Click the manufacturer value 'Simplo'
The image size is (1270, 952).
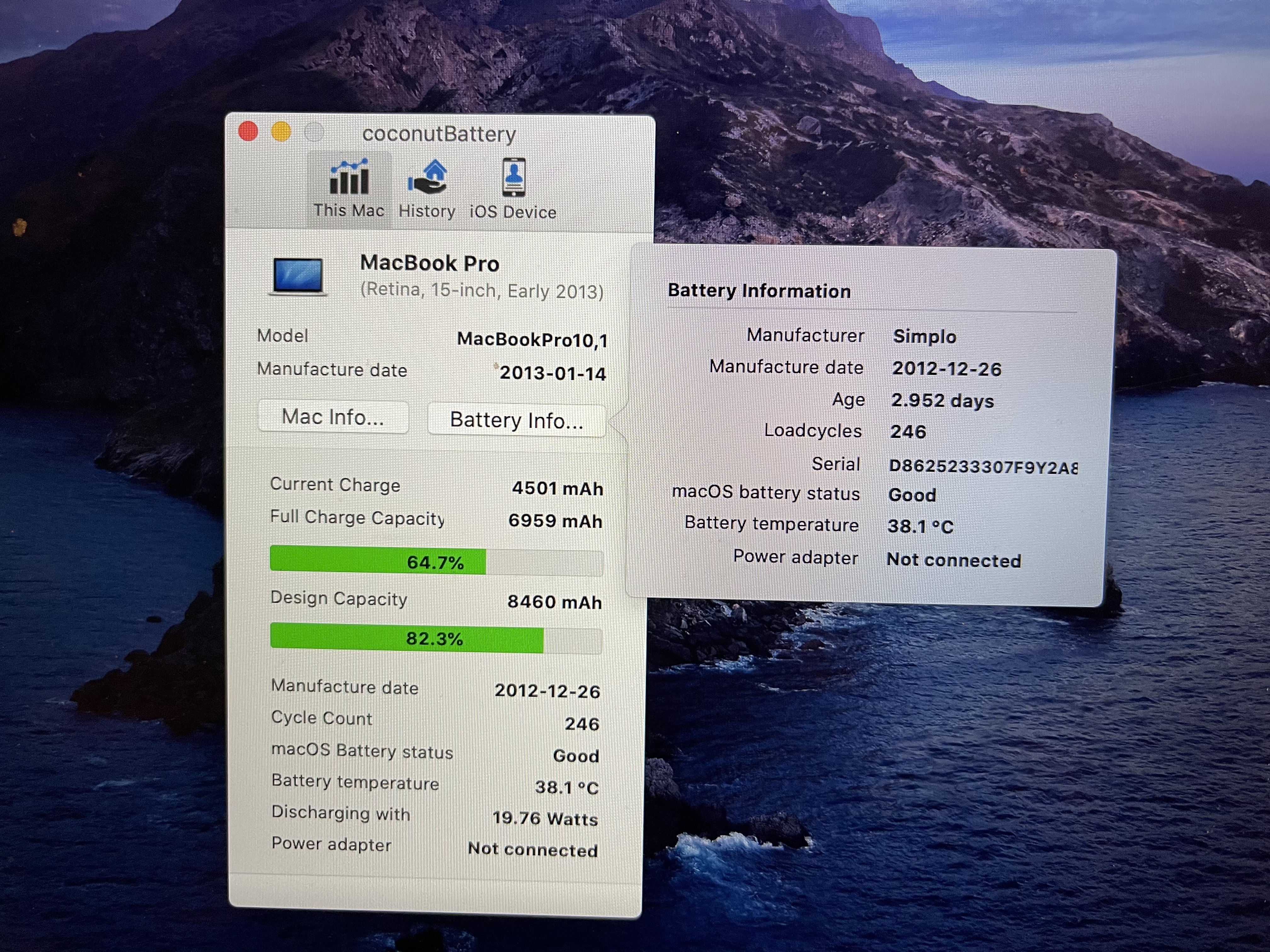coord(925,337)
